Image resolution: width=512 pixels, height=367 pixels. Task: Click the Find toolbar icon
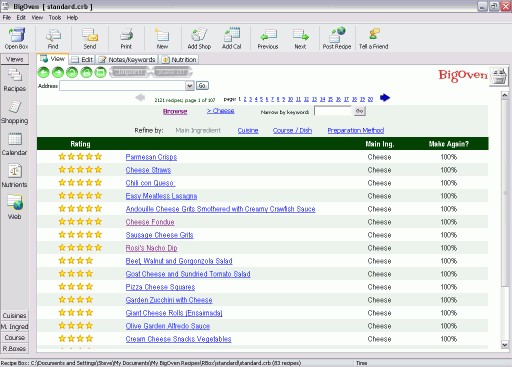(53, 38)
